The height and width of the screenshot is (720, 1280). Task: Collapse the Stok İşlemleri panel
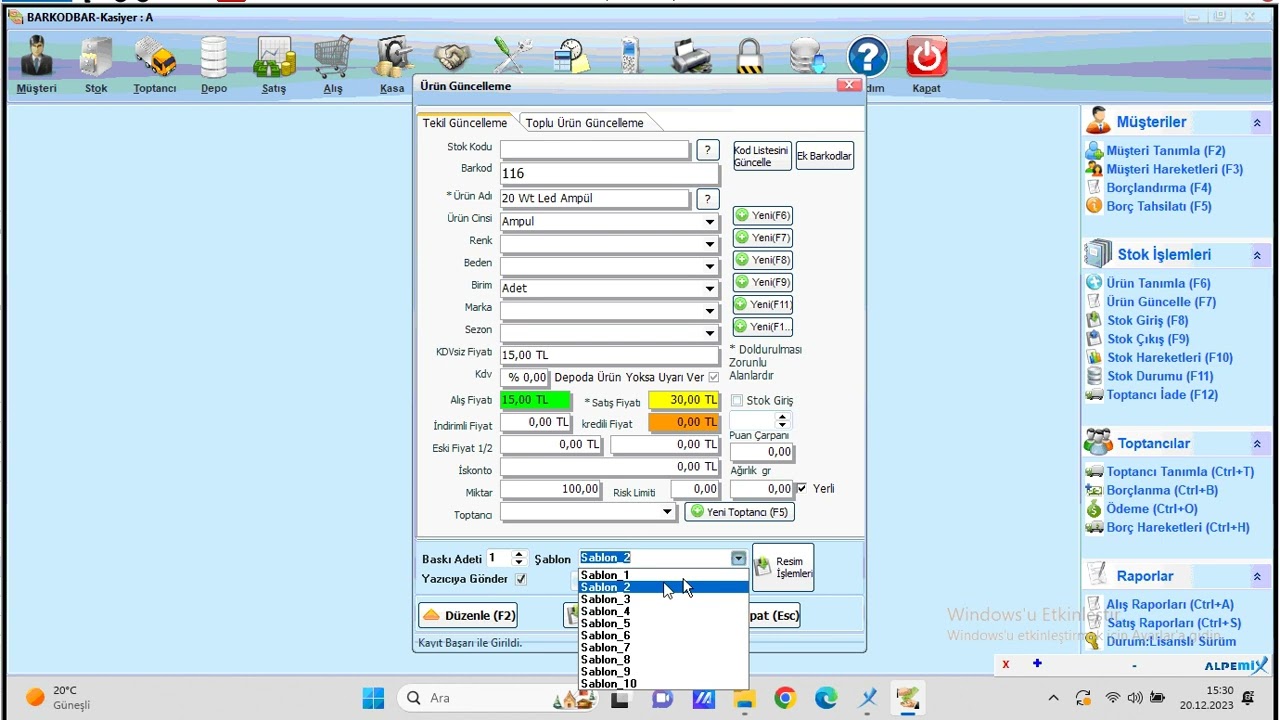pyautogui.click(x=1257, y=256)
